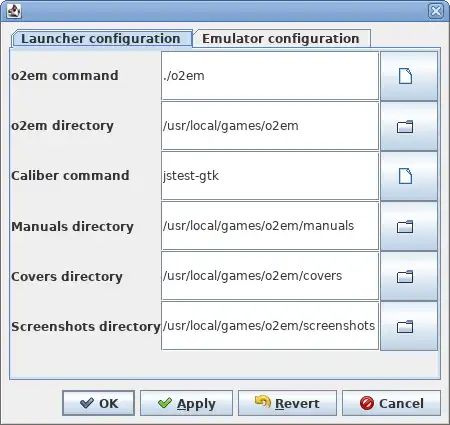
Task: Click the 'o2em directory' label
Action: pyautogui.click(x=62, y=126)
